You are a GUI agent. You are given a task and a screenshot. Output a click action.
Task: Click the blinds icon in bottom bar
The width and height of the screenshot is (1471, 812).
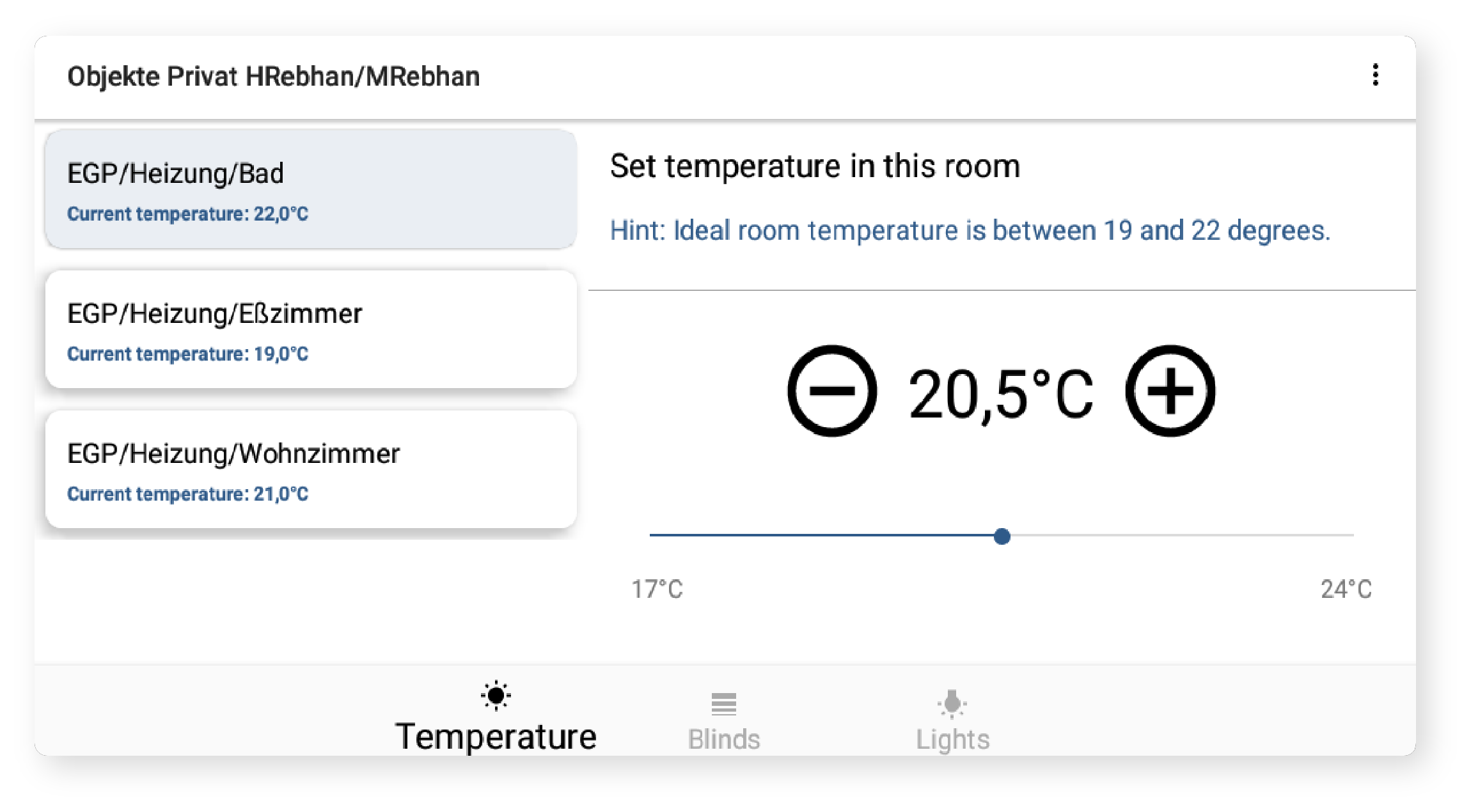tap(723, 704)
